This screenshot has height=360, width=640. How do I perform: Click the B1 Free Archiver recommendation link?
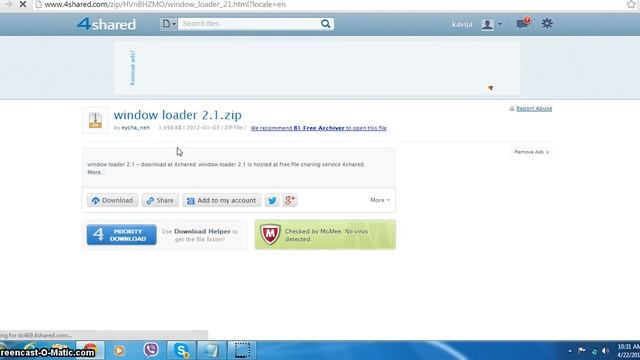[x=318, y=128]
